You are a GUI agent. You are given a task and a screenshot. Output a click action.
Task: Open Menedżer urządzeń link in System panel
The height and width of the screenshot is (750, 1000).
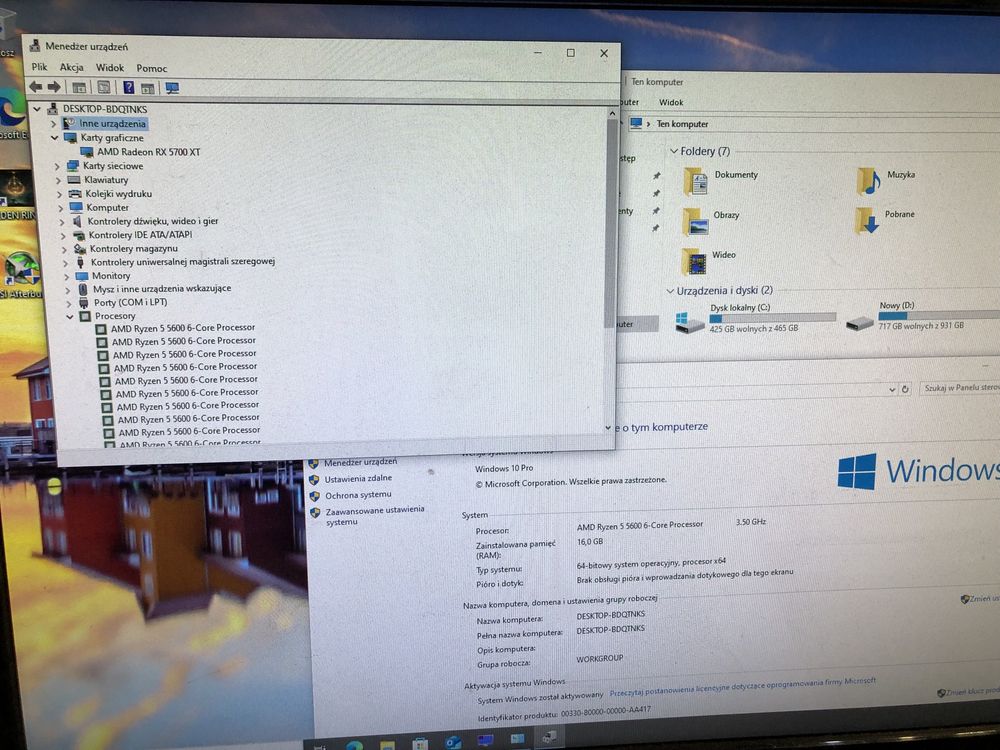[360, 462]
